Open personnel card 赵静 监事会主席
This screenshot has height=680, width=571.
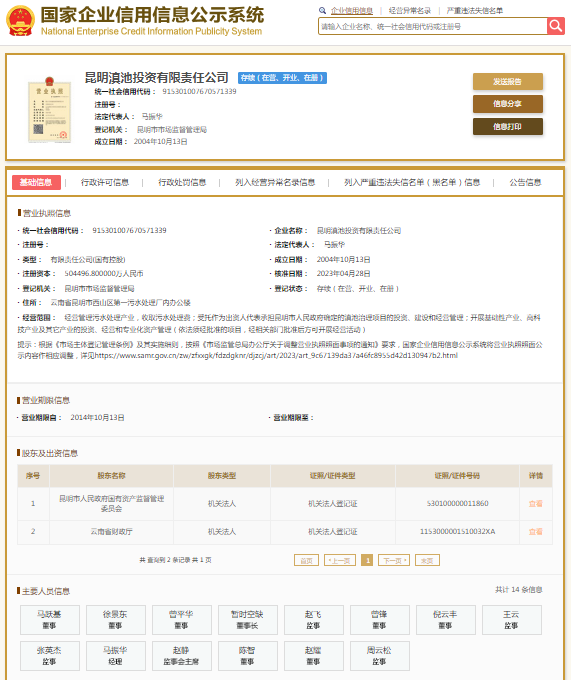[x=182, y=656]
